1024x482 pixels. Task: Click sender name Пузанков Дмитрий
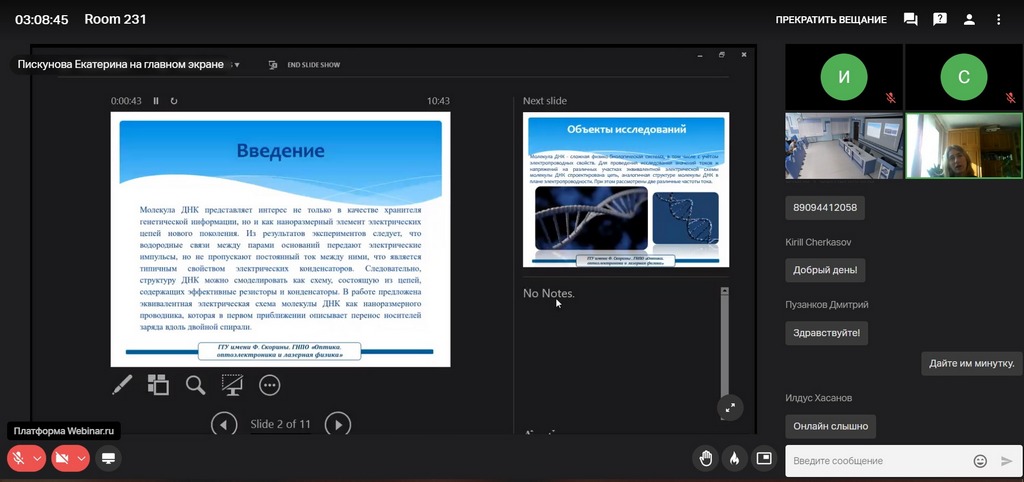[826, 305]
